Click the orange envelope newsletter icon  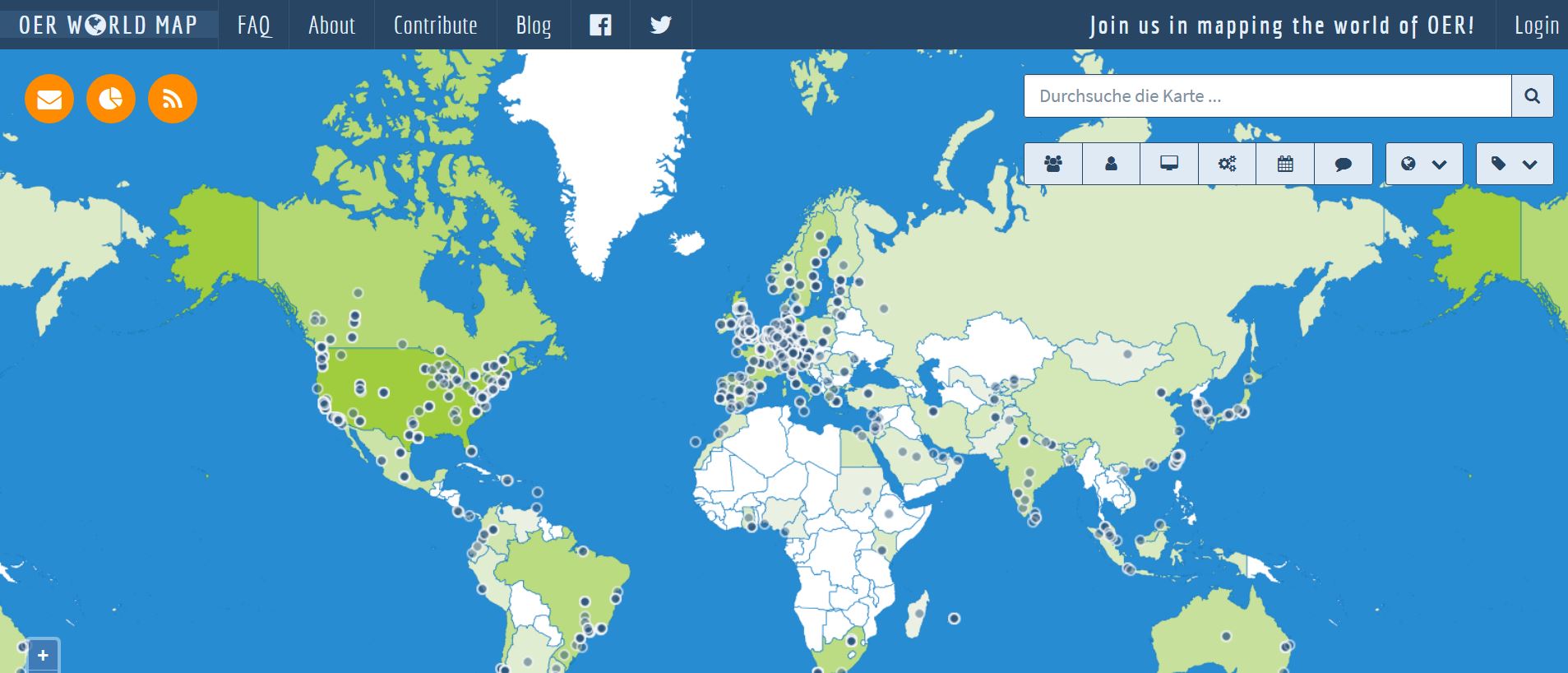tap(49, 99)
